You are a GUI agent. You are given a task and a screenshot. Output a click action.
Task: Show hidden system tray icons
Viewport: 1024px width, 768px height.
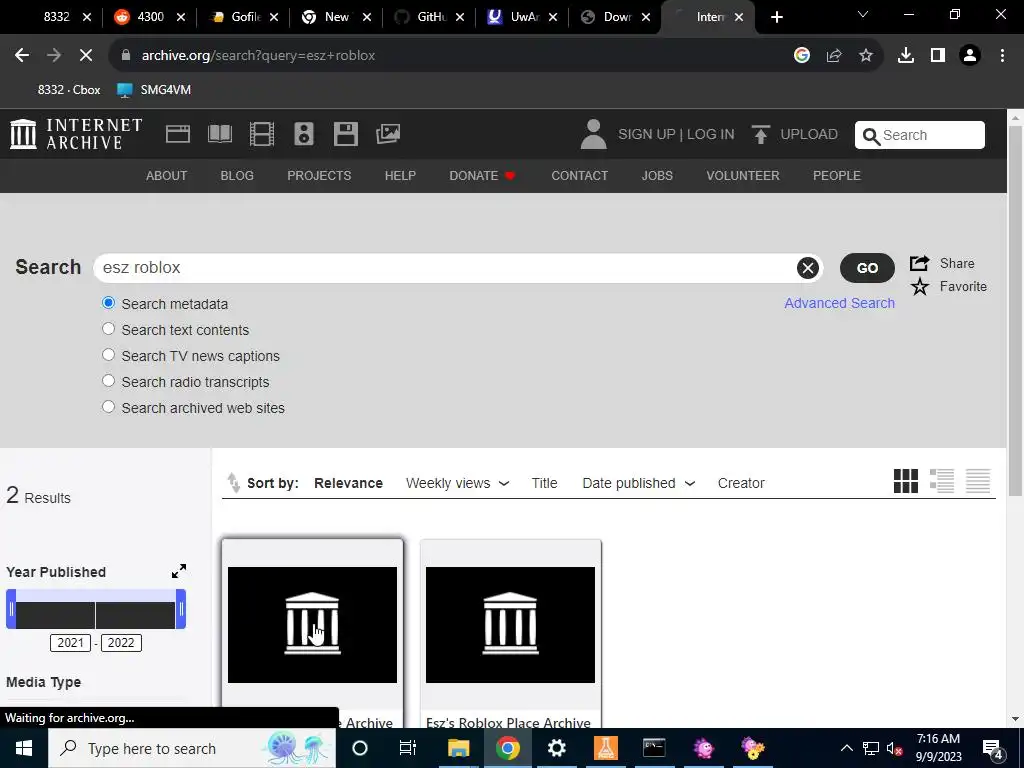(846, 748)
